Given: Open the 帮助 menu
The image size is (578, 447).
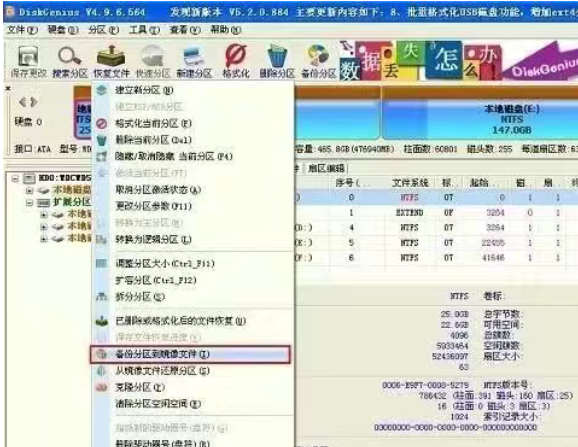Looking at the screenshot, I should [226, 29].
